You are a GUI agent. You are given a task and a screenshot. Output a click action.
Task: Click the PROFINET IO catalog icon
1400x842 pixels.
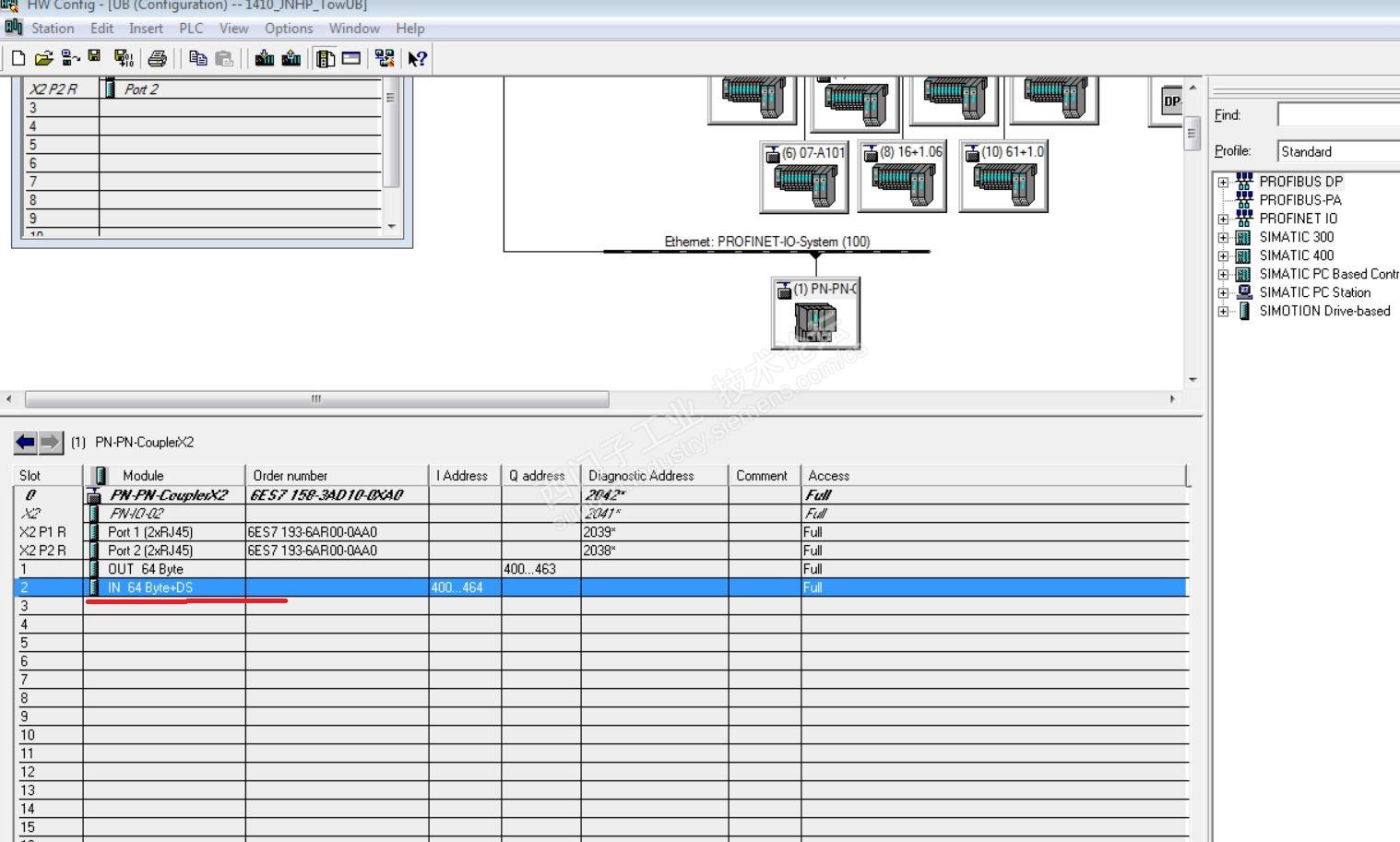tap(1244, 219)
